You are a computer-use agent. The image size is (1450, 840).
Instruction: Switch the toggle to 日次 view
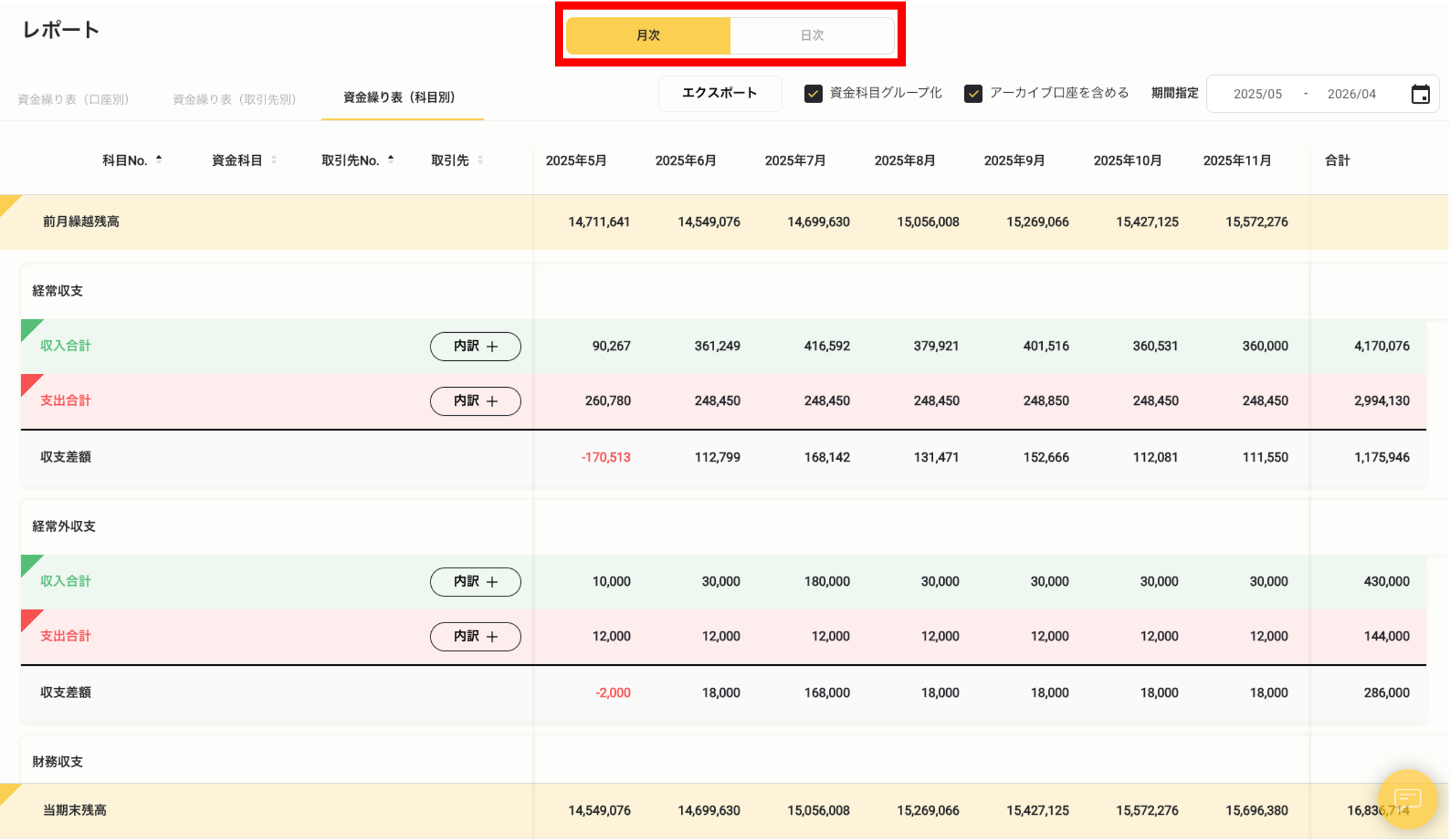pos(811,35)
